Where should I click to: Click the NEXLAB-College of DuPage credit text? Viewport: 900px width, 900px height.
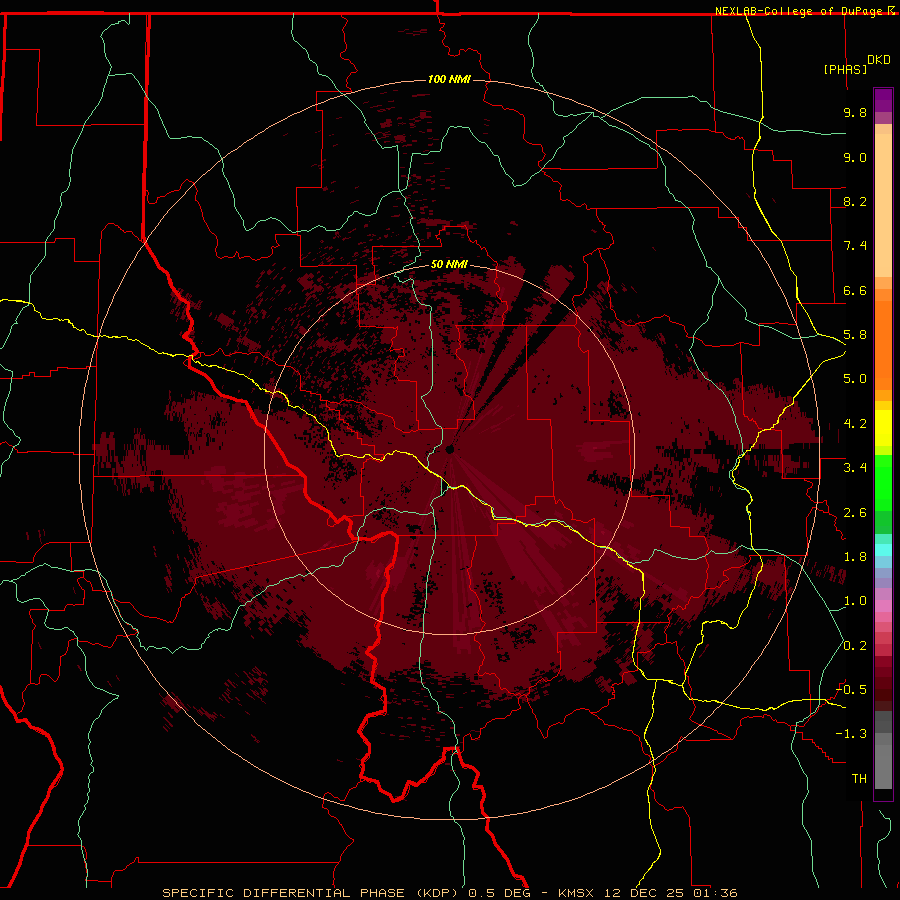point(800,11)
